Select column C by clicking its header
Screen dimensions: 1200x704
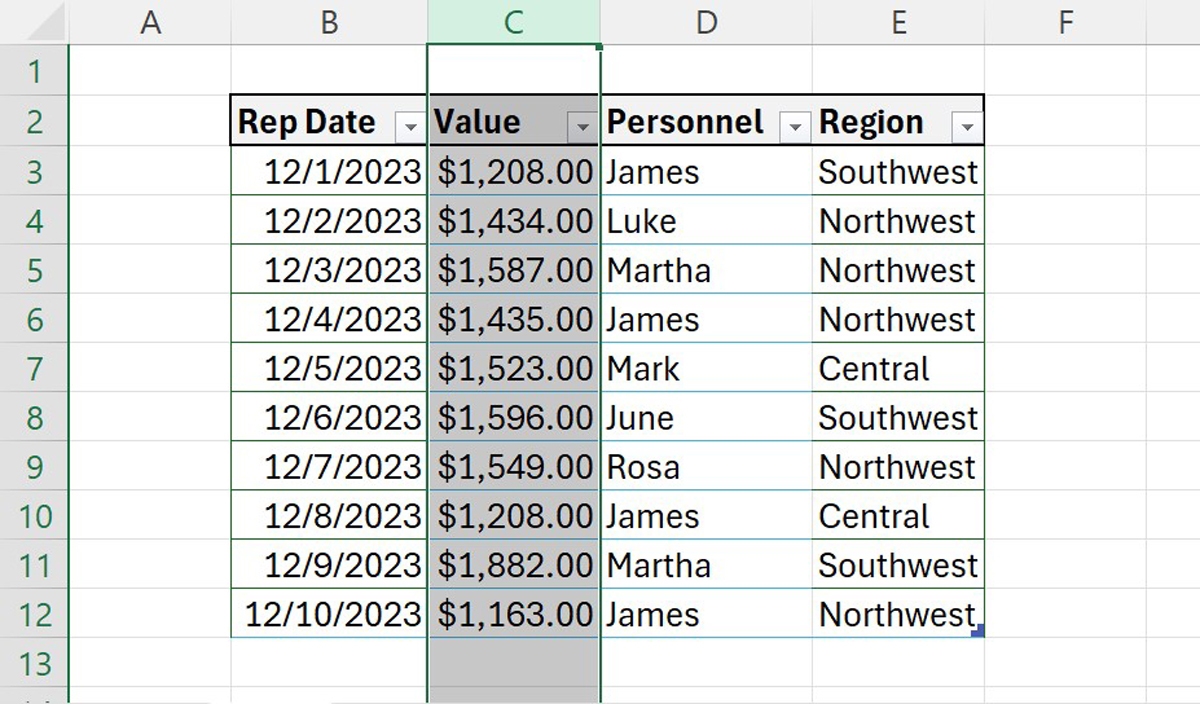tap(512, 20)
